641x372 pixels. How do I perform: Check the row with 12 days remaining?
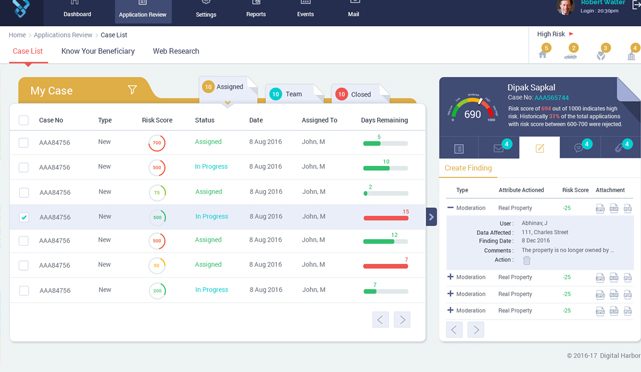pyautogui.click(x=24, y=241)
